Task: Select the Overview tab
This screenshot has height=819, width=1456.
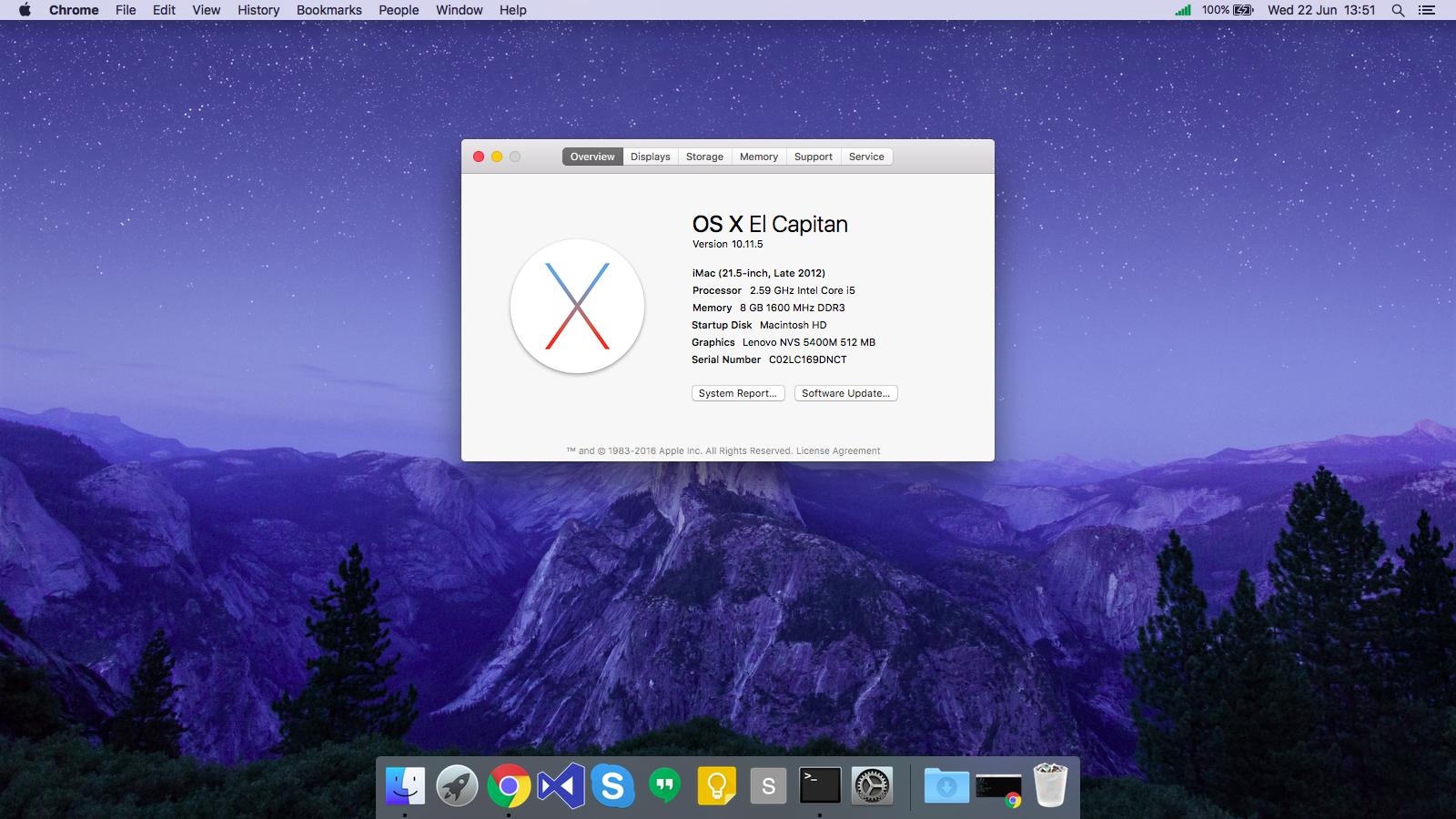Action: pos(592,157)
